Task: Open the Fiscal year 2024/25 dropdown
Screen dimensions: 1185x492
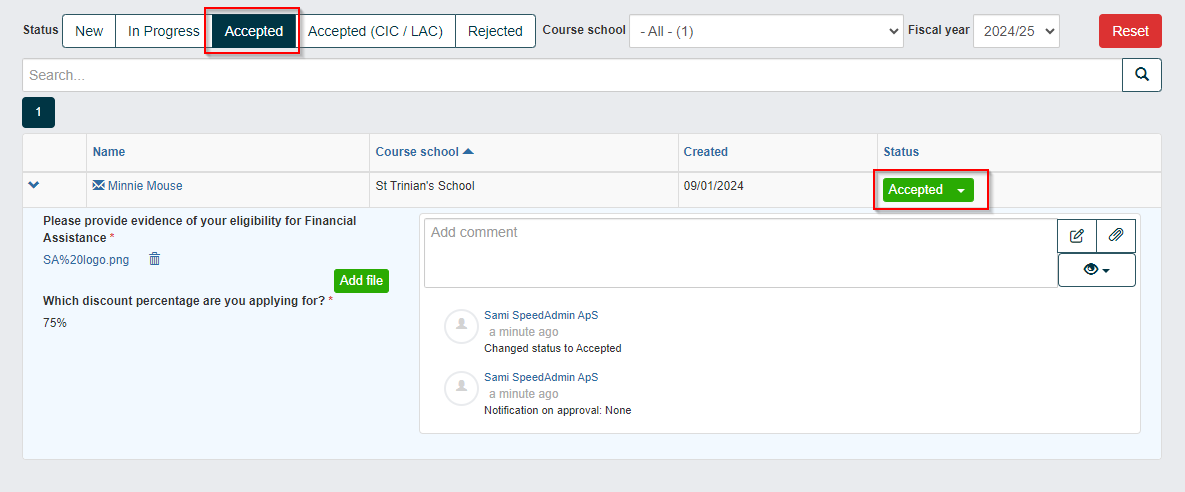Action: click(x=1016, y=31)
